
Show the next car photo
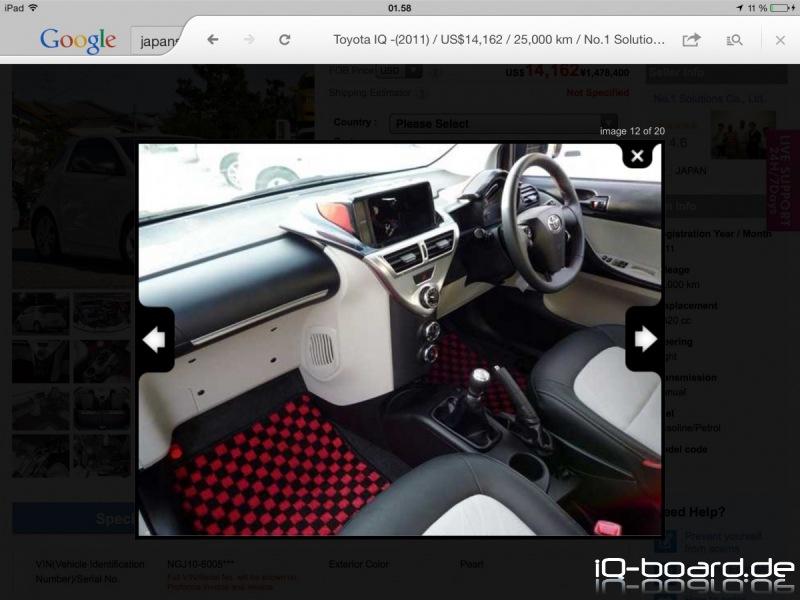click(645, 339)
